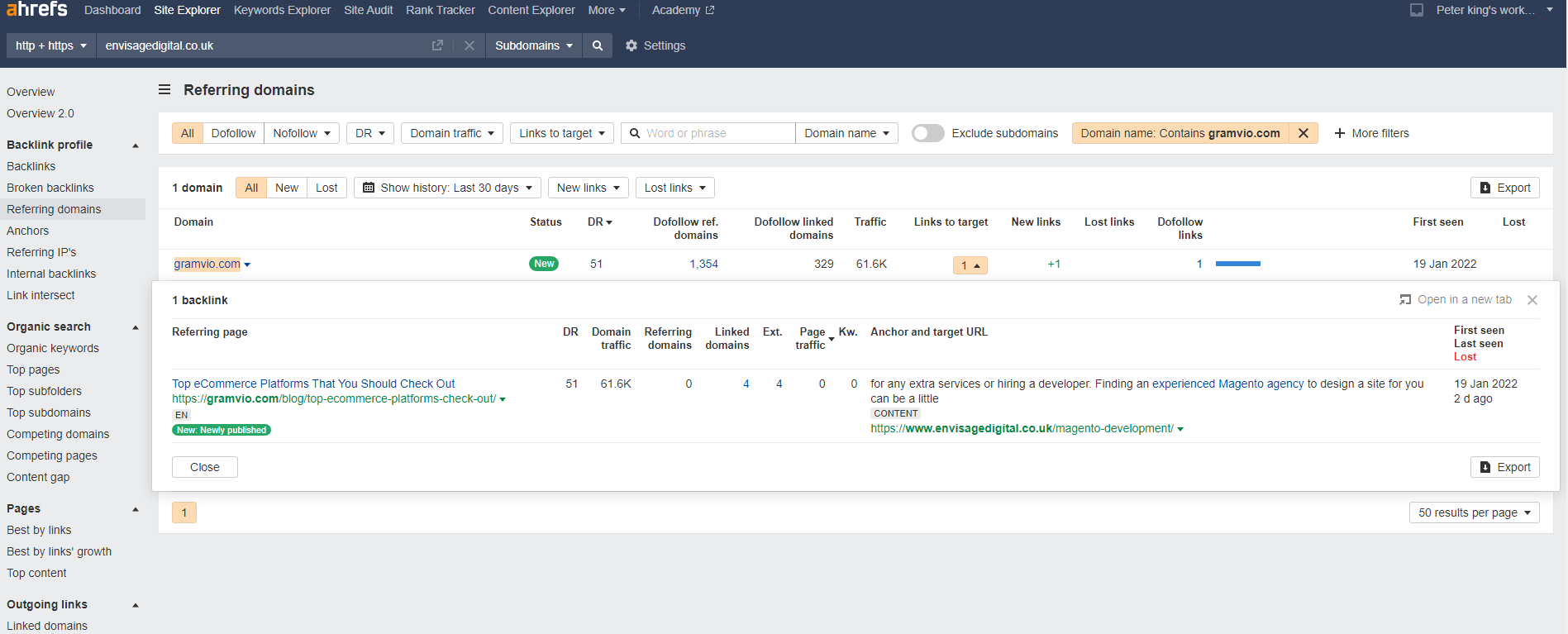
Task: Sort by Page traffic column
Action: [815, 338]
